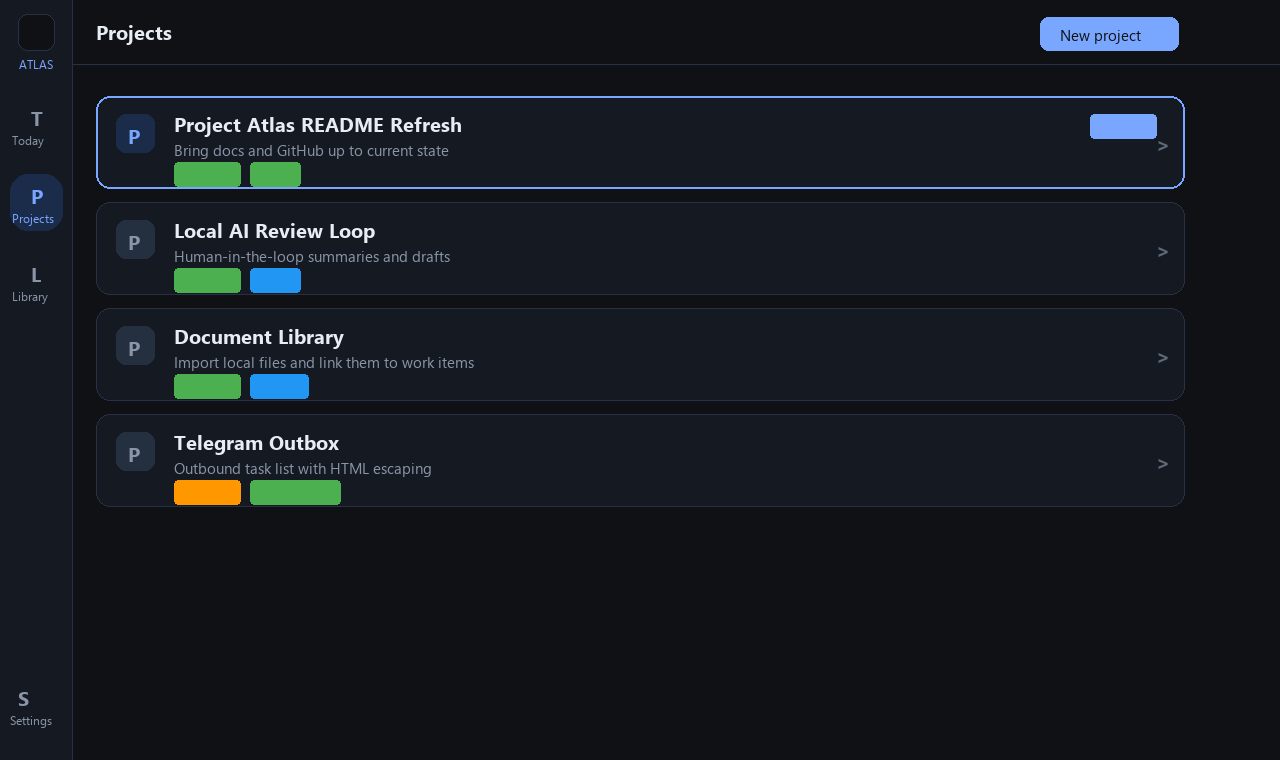Click the blue tag under Local AI Review Loop
The height and width of the screenshot is (760, 1280).
point(275,281)
